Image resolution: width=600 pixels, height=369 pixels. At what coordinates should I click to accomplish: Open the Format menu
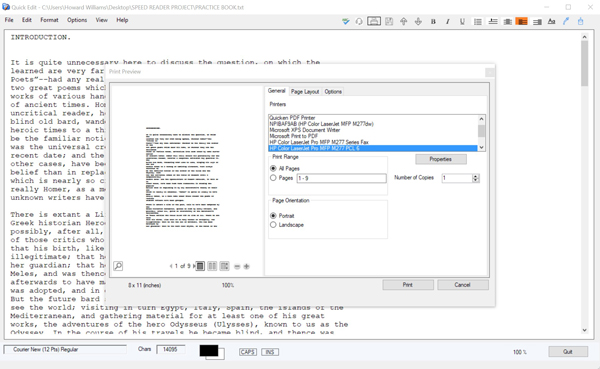coord(49,20)
